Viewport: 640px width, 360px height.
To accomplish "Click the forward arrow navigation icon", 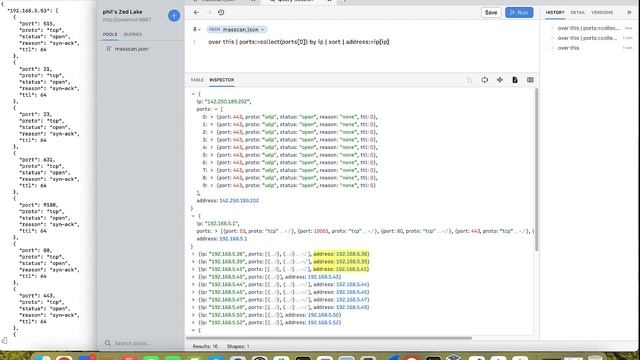I will 209,13.
